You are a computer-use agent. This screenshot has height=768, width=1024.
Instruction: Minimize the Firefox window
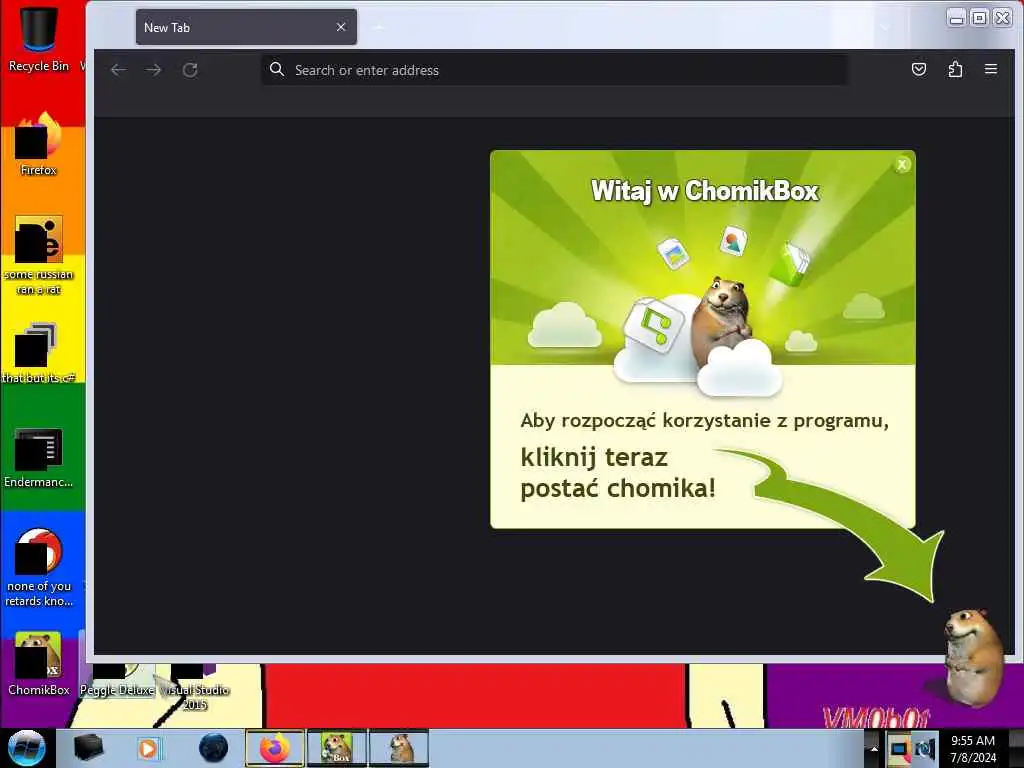957,18
